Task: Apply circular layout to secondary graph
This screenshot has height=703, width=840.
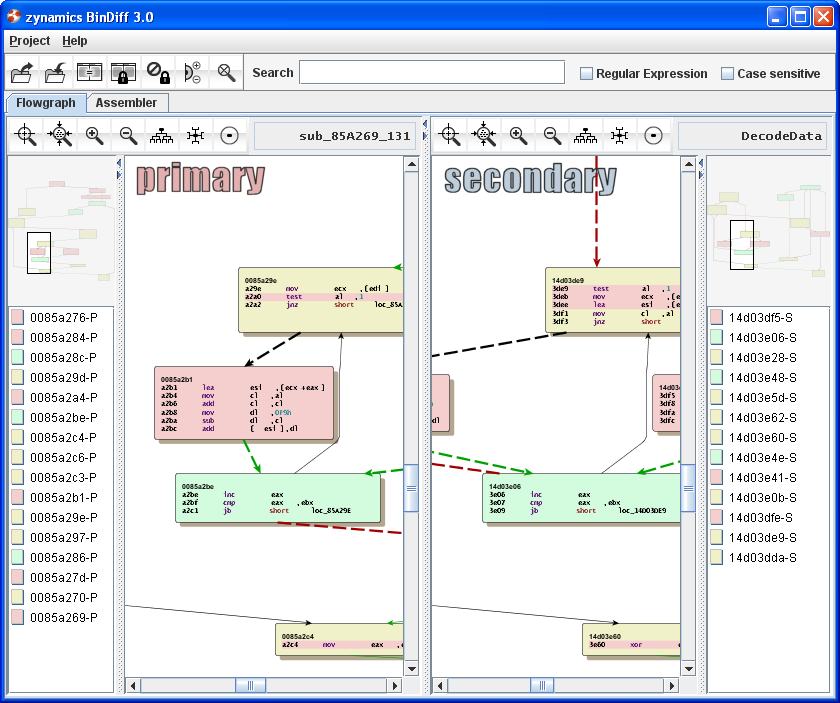Action: pyautogui.click(x=653, y=135)
